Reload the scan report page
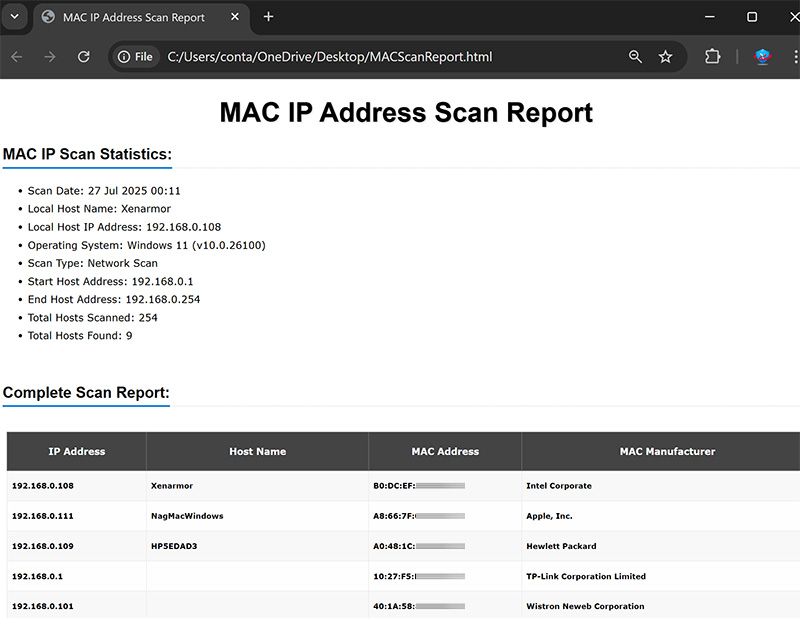This screenshot has height=618, width=800. point(84,57)
